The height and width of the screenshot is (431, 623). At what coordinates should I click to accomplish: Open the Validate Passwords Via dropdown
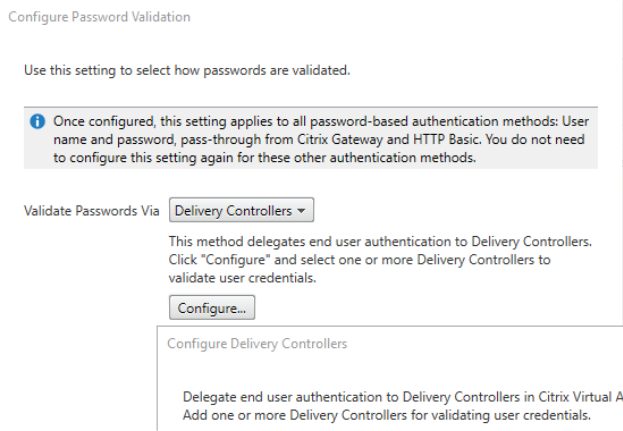tap(242, 211)
